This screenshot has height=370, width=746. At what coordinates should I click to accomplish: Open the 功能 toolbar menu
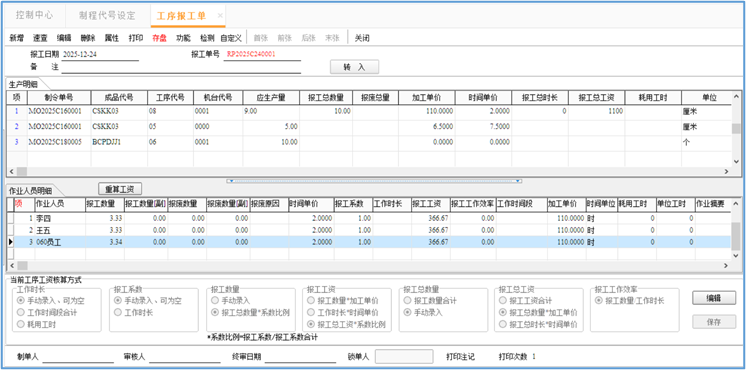click(183, 39)
